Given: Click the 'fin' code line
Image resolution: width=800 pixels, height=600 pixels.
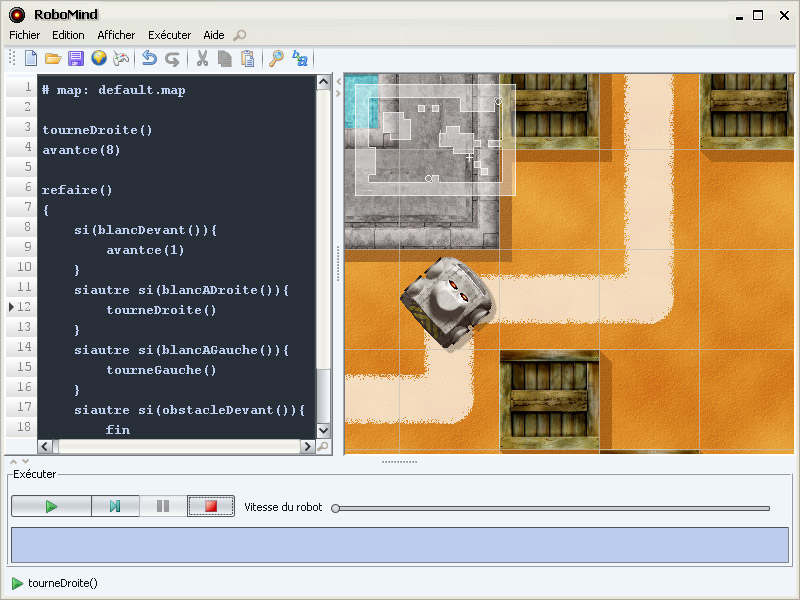Looking at the screenshot, I should tap(118, 430).
